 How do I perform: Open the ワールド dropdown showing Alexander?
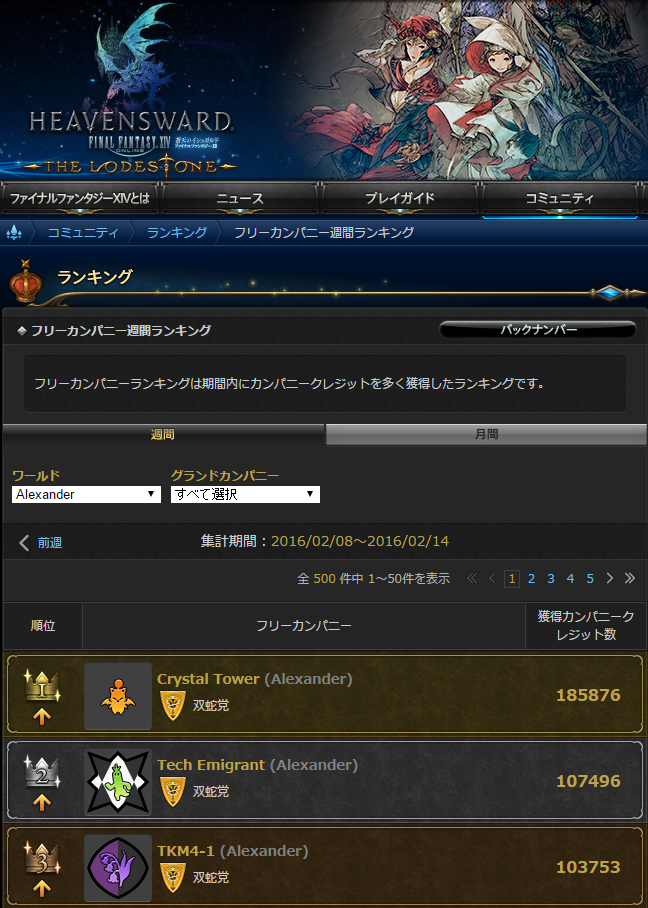click(86, 494)
